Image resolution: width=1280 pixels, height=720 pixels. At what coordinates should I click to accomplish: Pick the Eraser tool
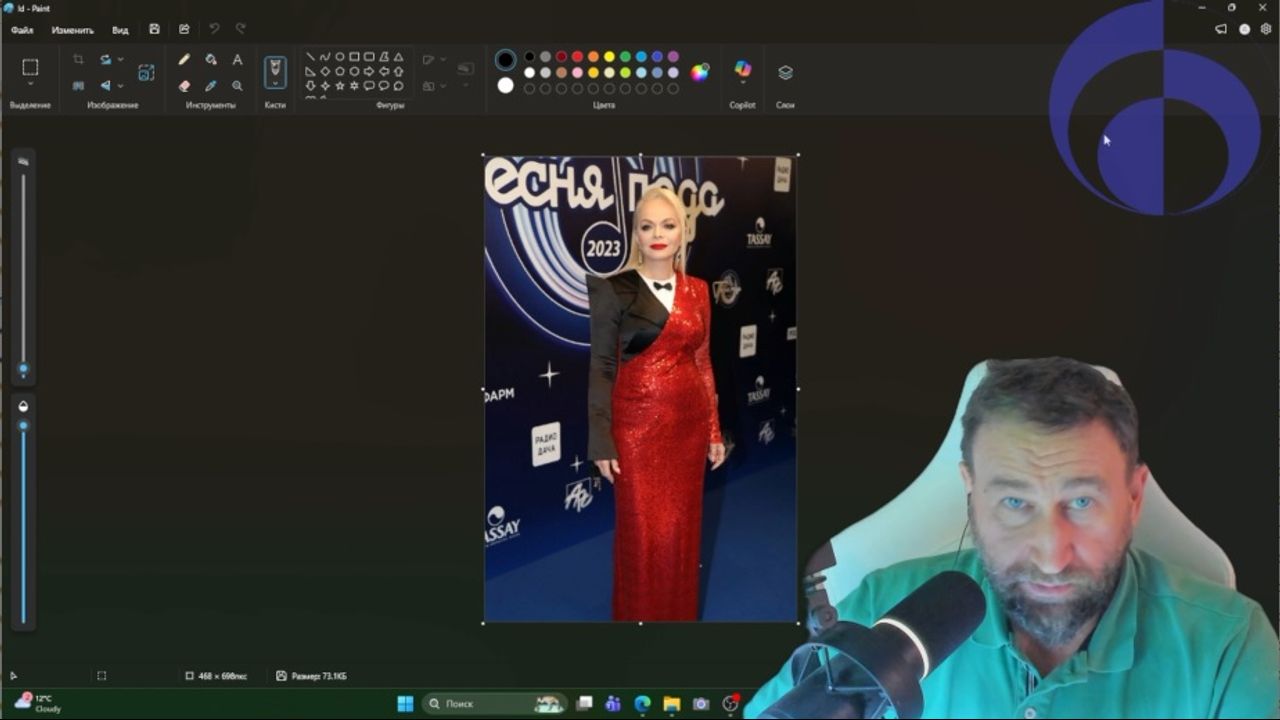[184, 86]
